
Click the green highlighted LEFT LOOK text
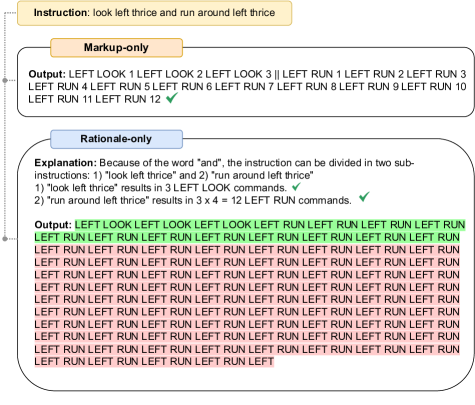tap(164, 225)
